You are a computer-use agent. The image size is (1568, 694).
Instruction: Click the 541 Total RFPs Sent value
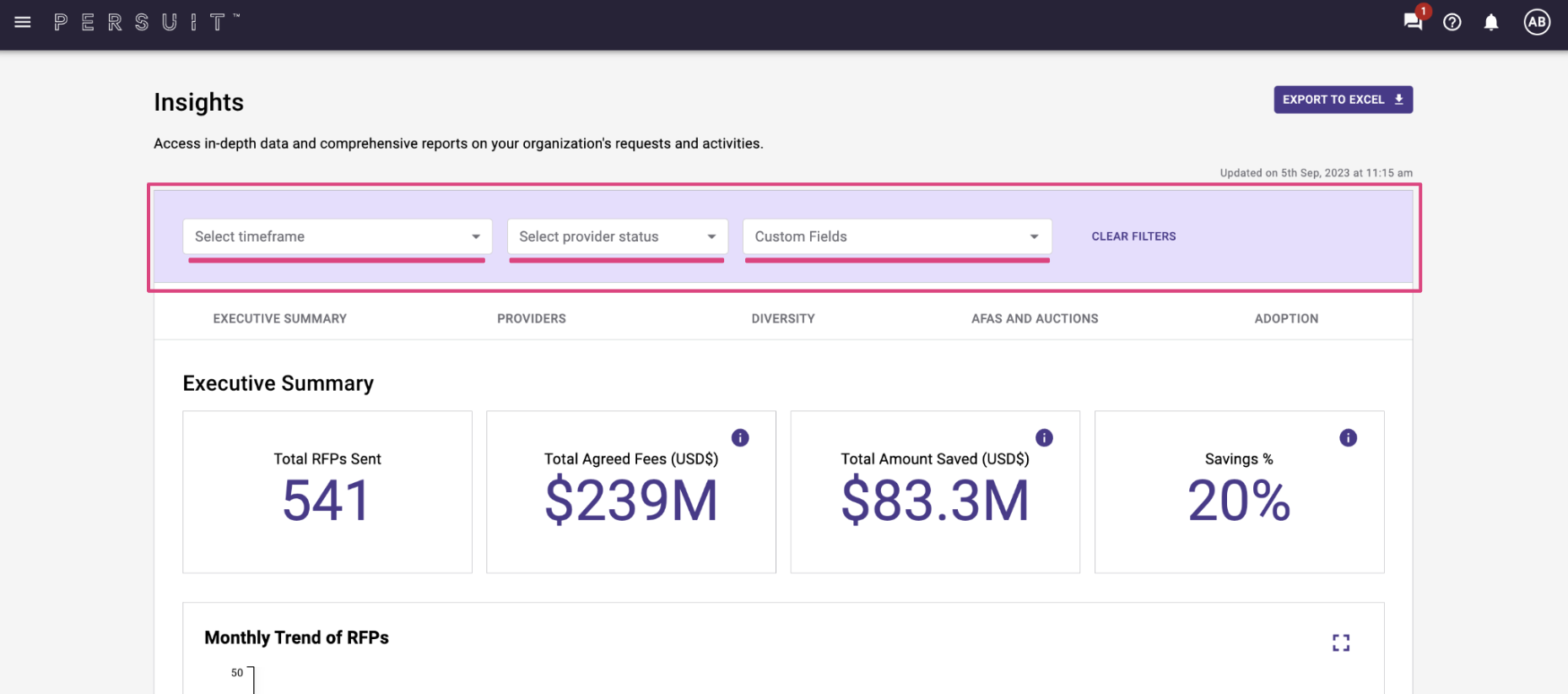[327, 501]
